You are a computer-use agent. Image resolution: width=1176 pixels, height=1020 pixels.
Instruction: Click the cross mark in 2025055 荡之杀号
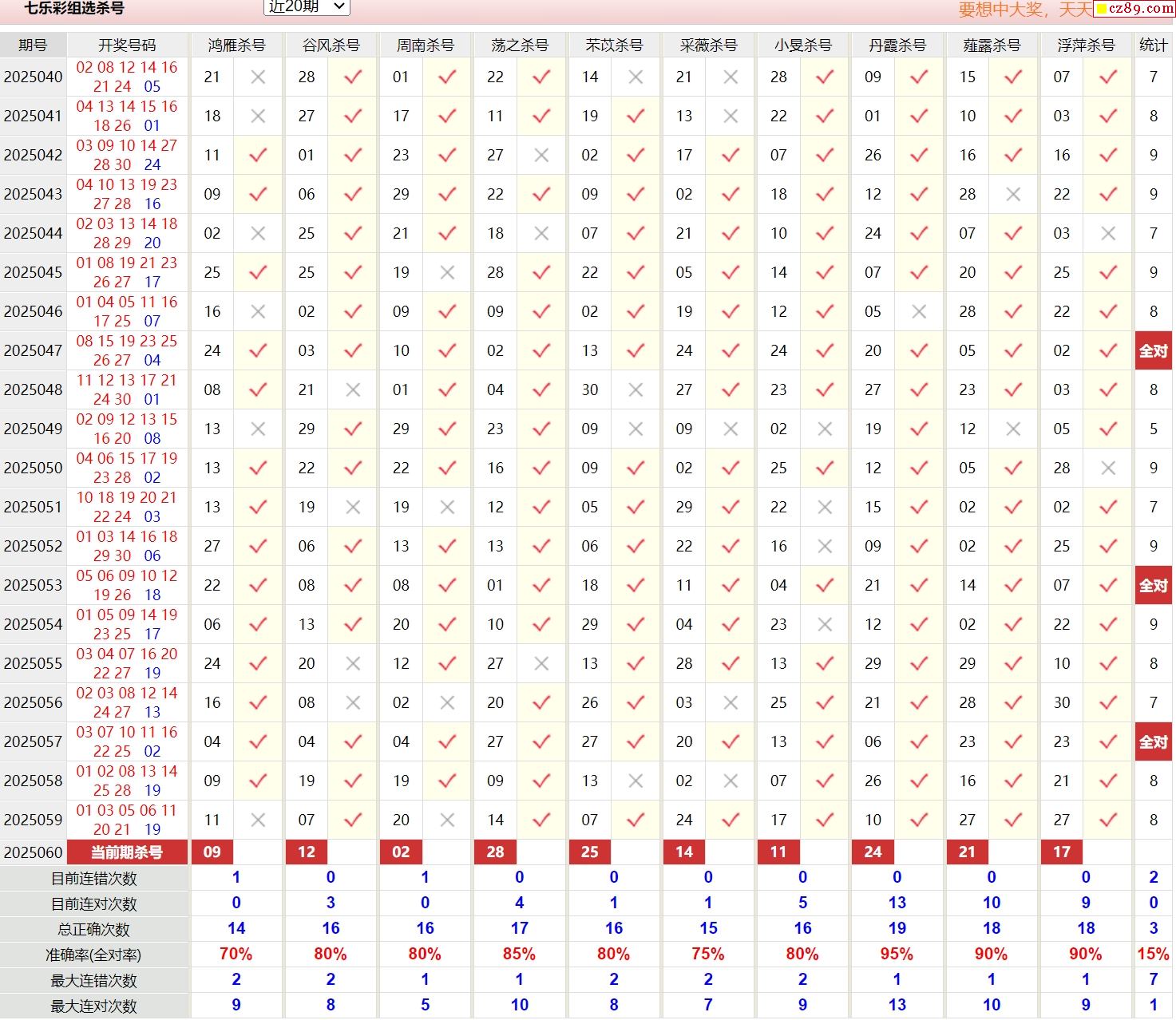(x=541, y=664)
